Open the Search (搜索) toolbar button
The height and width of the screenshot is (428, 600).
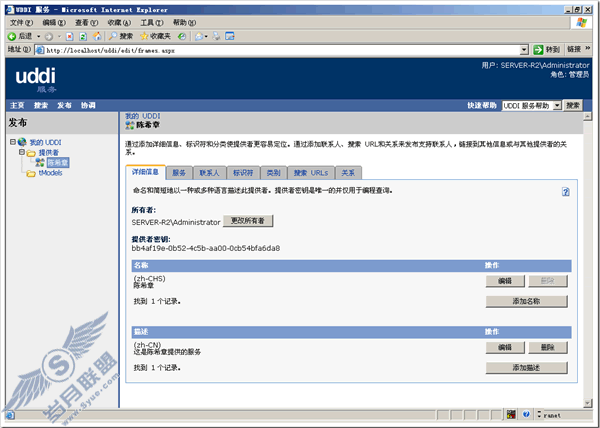(121, 36)
